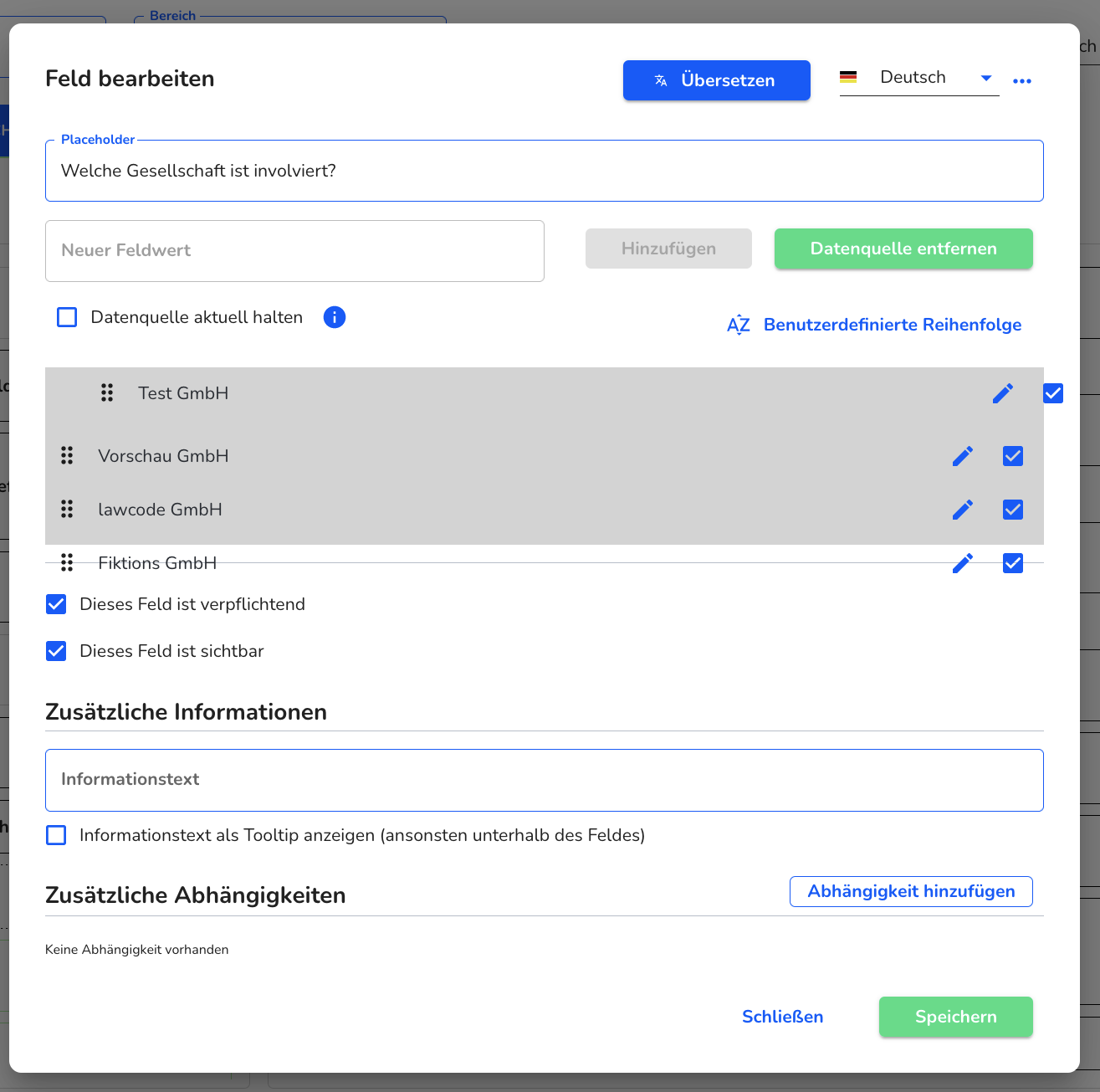This screenshot has height=1092, width=1100.
Task: Select the Fiktions GmbH list entry text
Action: 157,563
